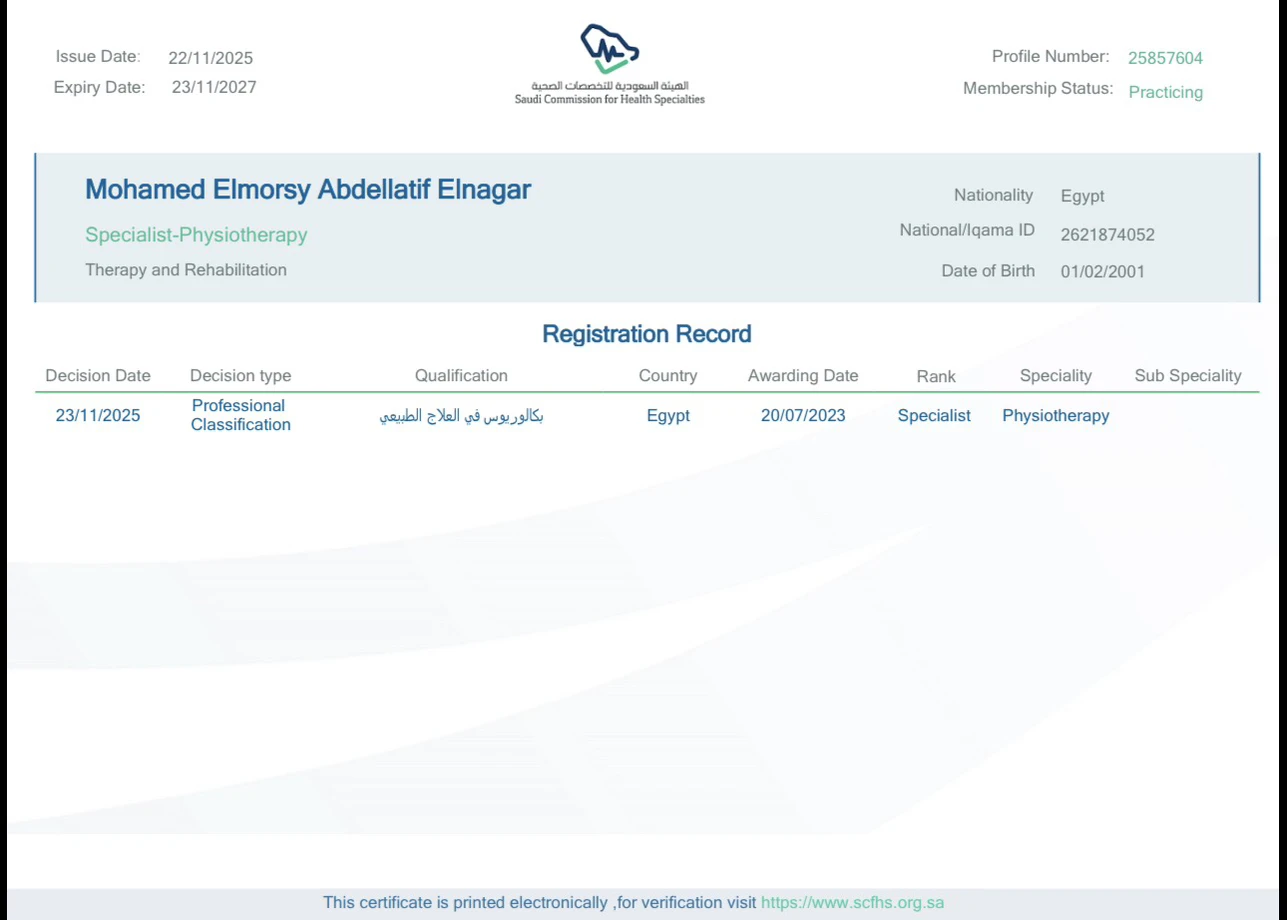Click the certificate holder's name heading
1287x920 pixels.
308,190
